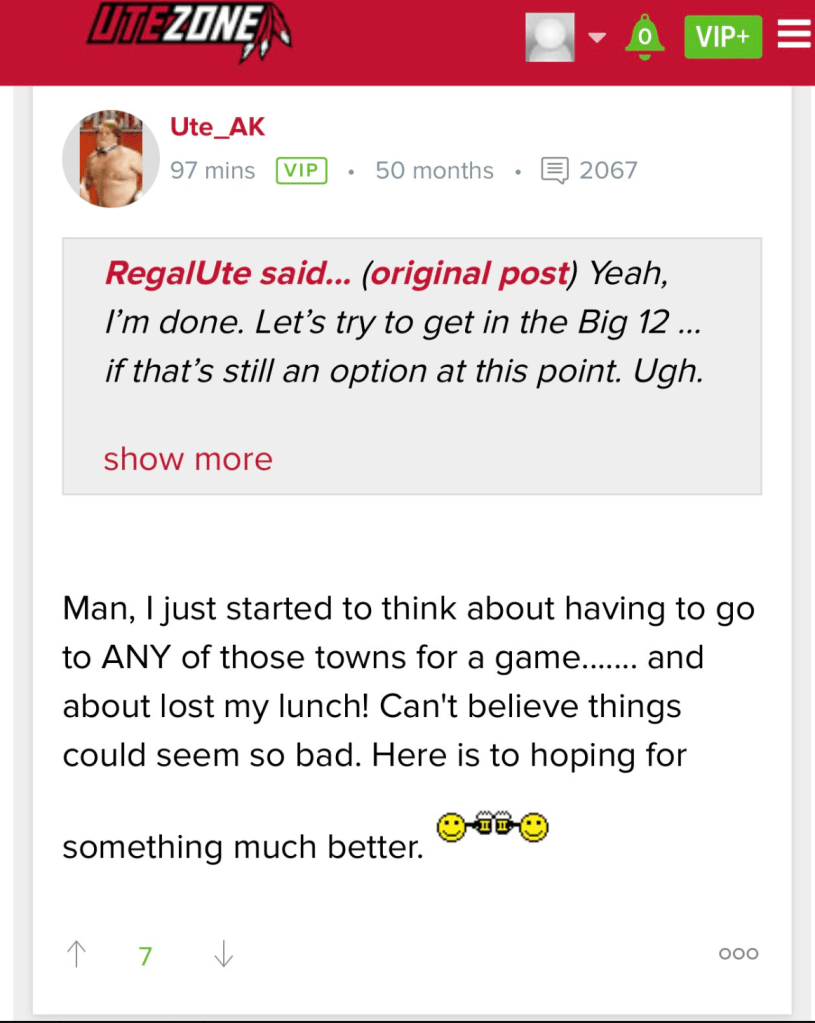
Task: Click the 97 mins timestamp
Action: pyautogui.click(x=212, y=170)
